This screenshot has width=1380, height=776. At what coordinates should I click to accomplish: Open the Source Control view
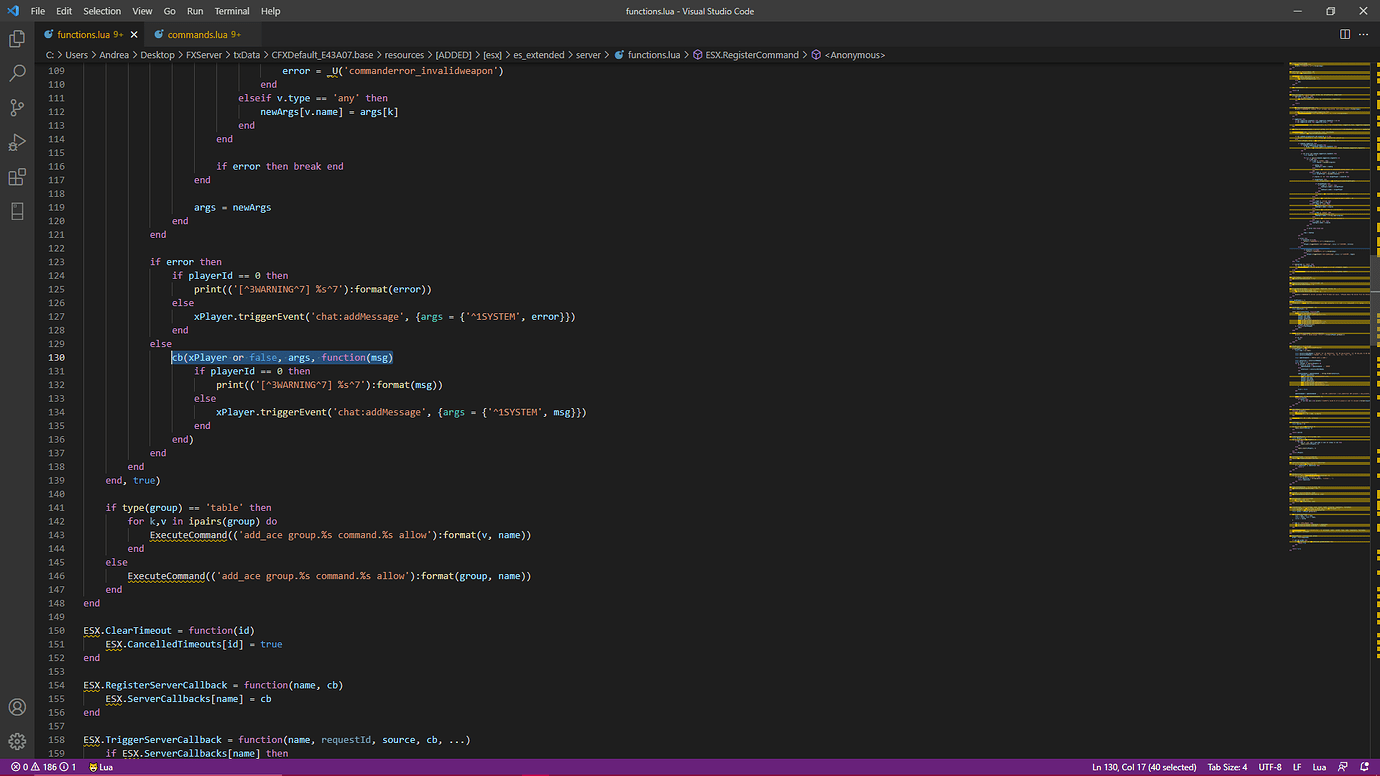pos(16,107)
